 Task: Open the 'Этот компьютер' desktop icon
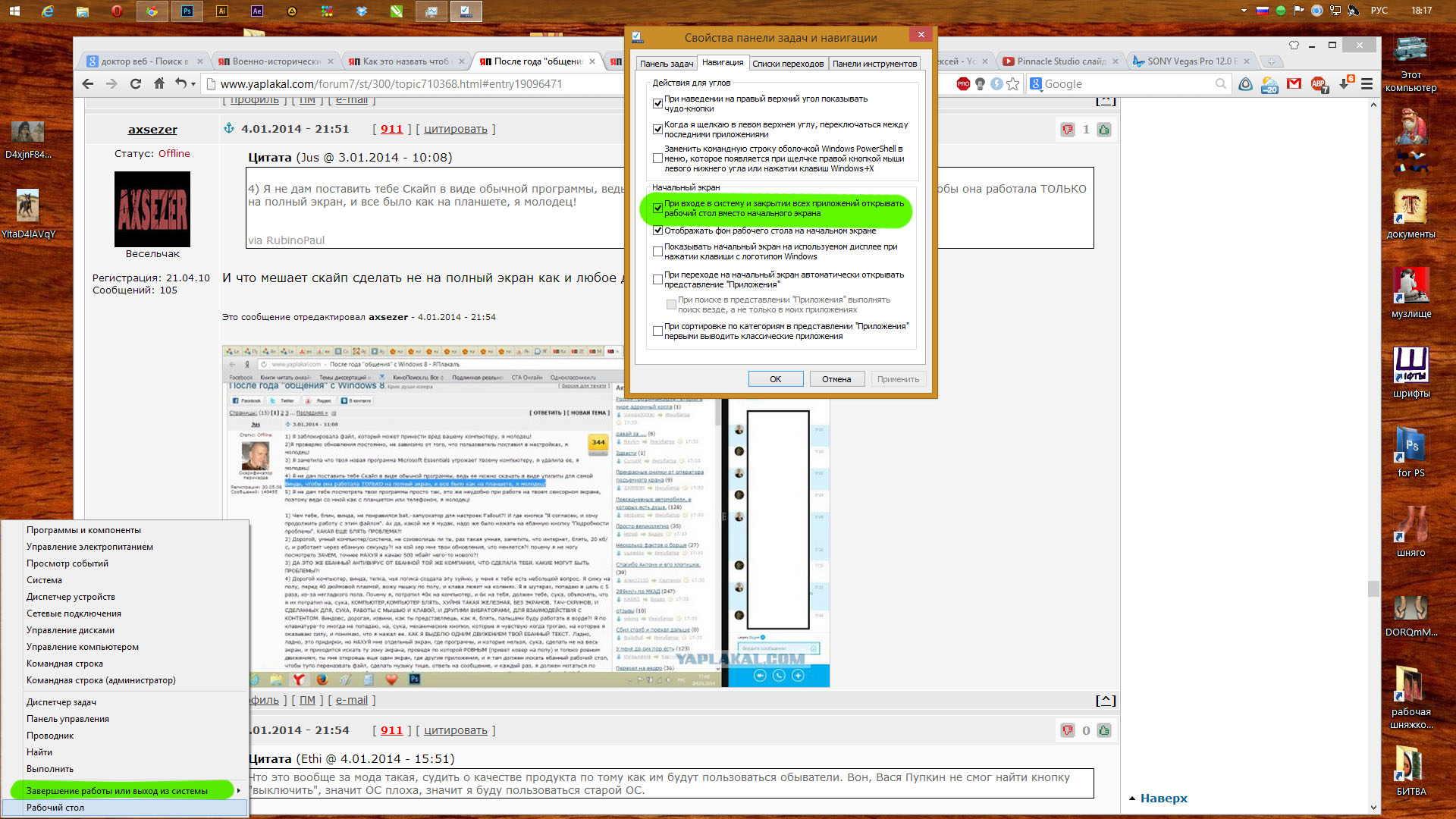pyautogui.click(x=1410, y=64)
